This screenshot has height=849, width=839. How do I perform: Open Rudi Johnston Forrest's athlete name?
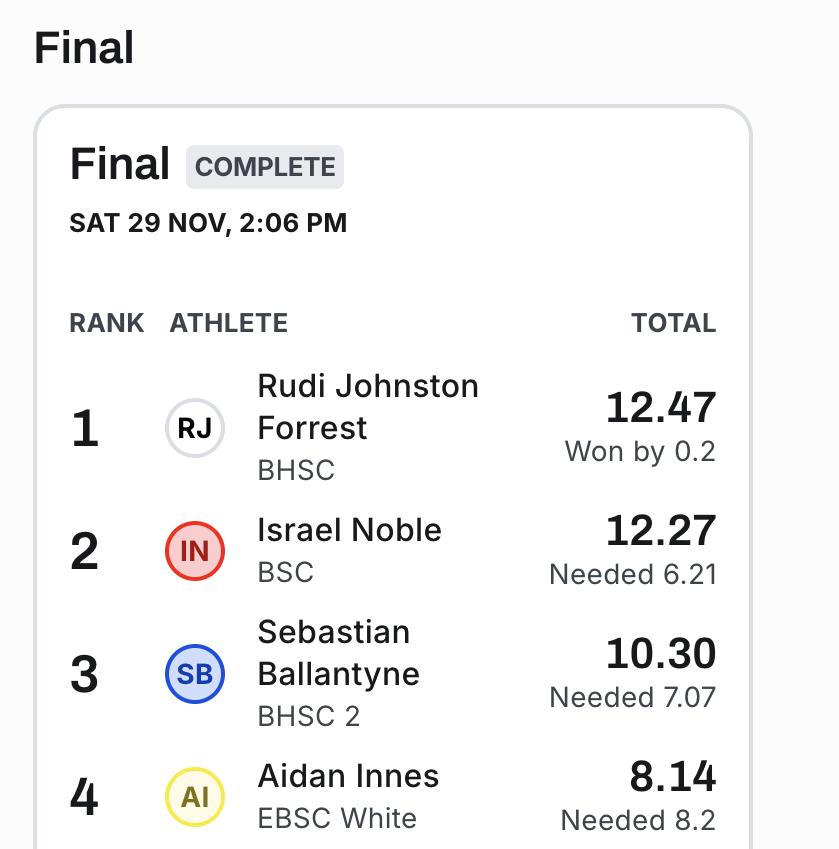(x=368, y=407)
